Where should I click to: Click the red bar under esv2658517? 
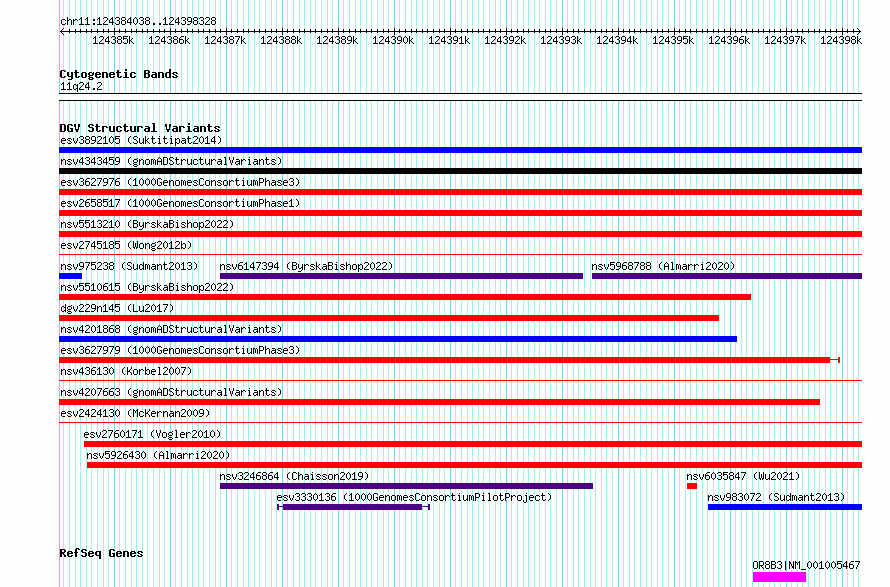click(x=460, y=213)
